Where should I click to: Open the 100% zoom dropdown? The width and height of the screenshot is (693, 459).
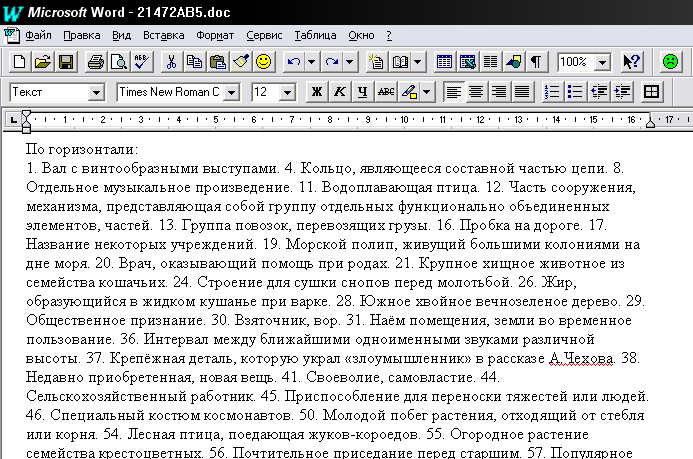click(x=602, y=62)
